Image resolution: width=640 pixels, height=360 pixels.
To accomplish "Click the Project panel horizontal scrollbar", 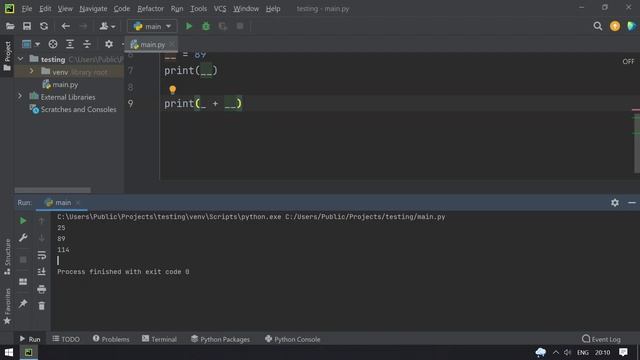I will [x=53, y=190].
